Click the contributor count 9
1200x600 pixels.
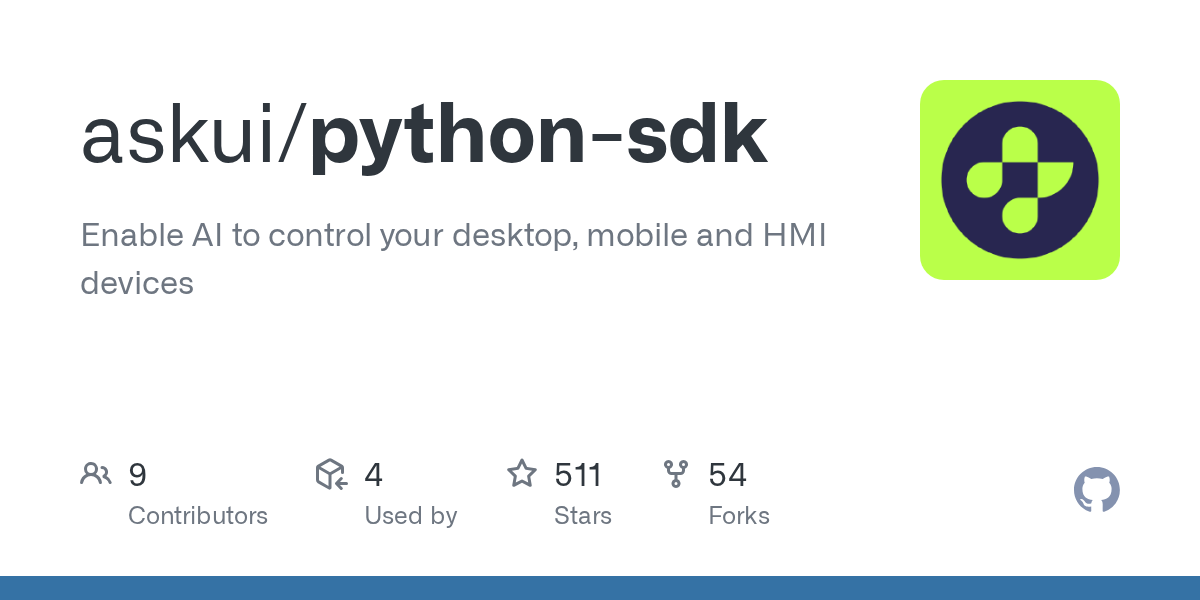coord(138,474)
